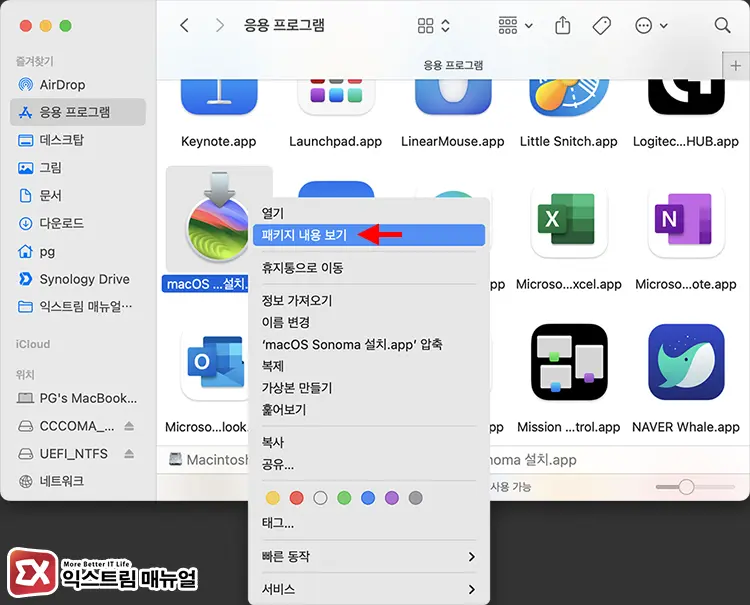Select the Keynote.app icon
Viewport: 750px width, 605px height.
point(219,98)
